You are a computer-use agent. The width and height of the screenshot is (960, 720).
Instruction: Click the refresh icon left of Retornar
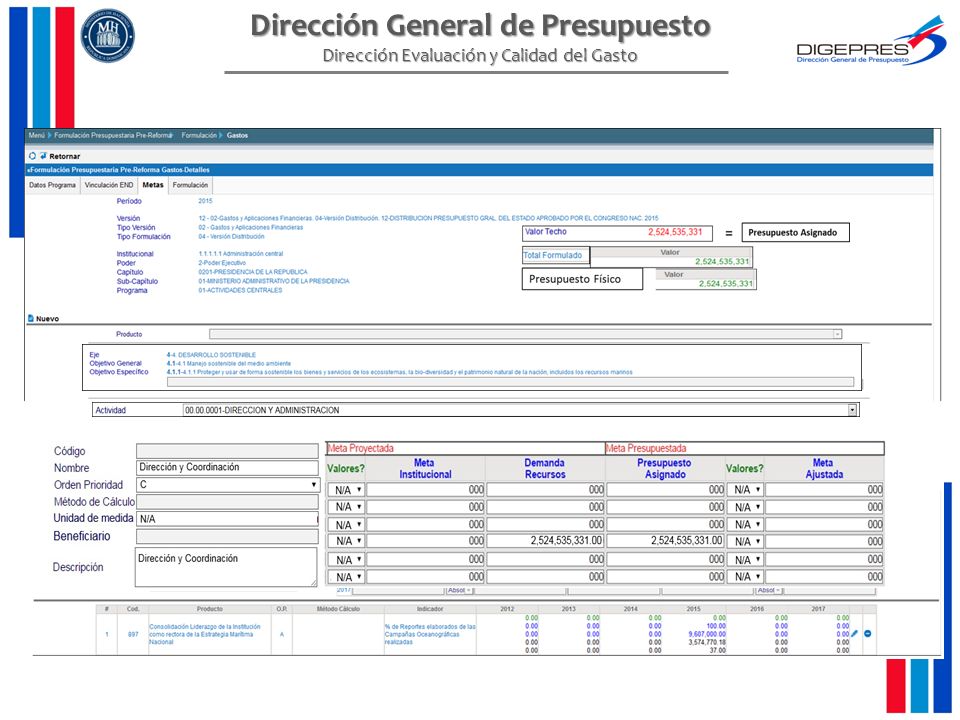tap(32, 156)
